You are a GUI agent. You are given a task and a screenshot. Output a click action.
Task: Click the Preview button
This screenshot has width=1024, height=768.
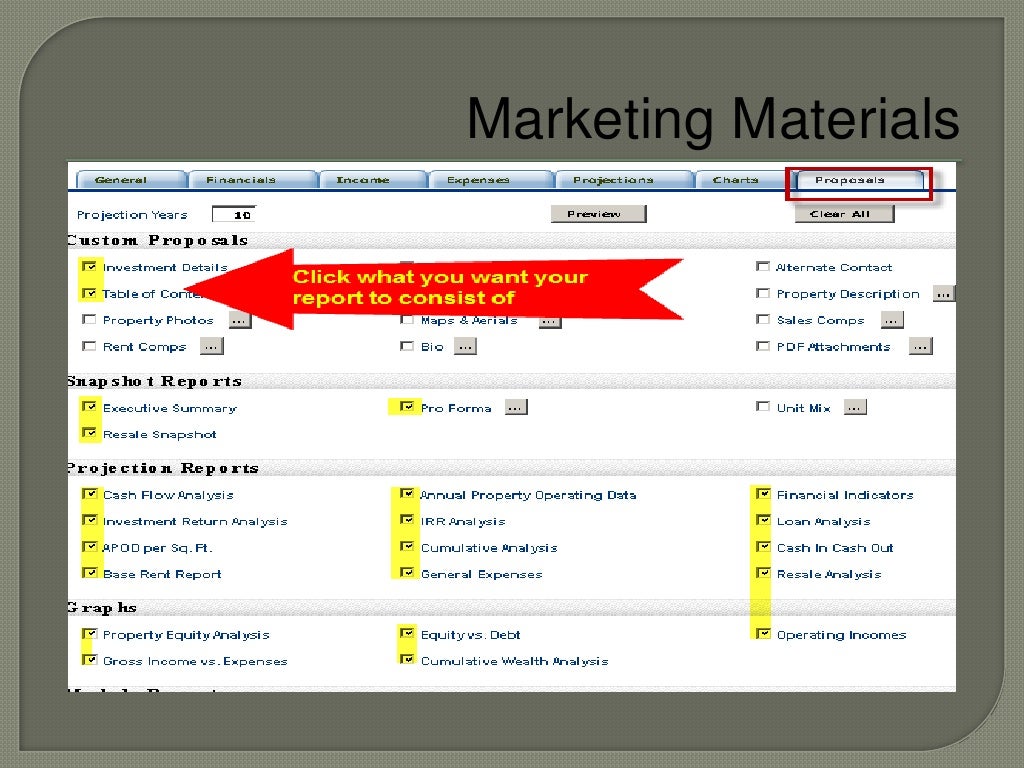pos(598,214)
